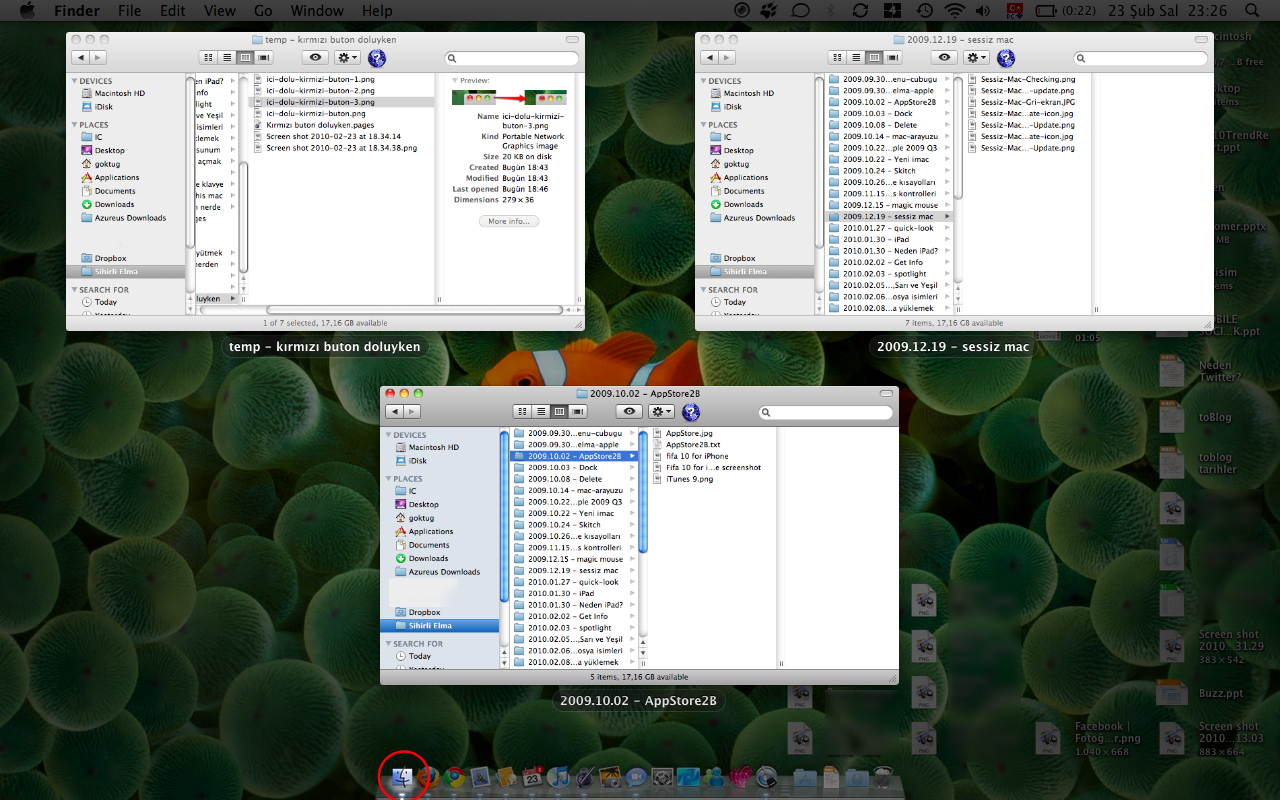Collapse the PLACES section in AppStore2B sidebar

coord(388,479)
